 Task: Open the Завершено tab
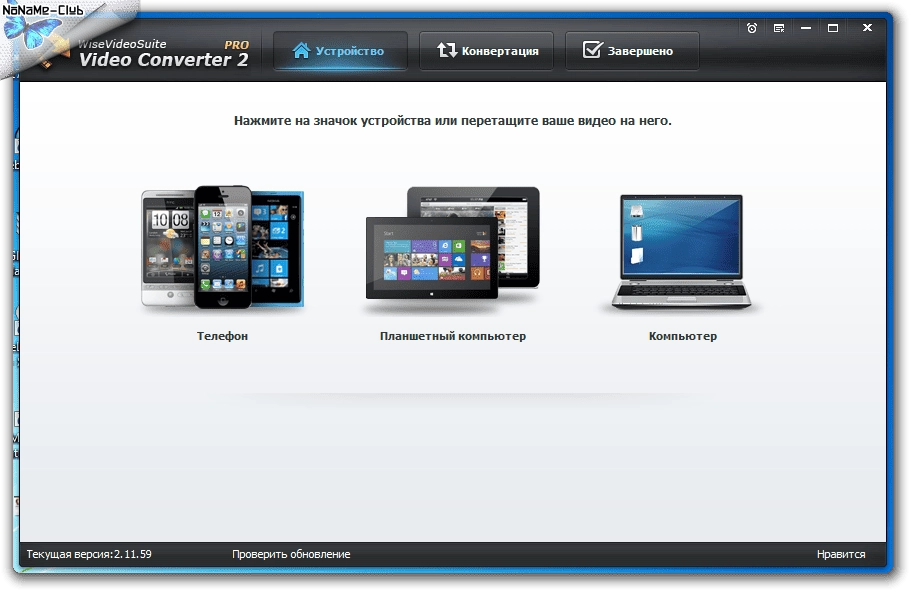[632, 51]
